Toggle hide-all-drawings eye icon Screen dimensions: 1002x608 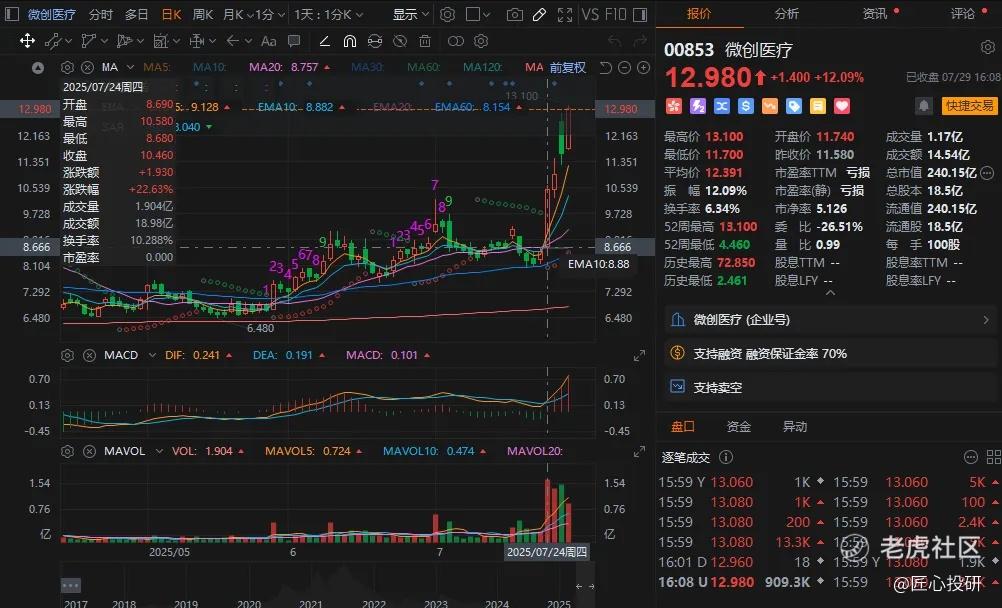(400, 41)
